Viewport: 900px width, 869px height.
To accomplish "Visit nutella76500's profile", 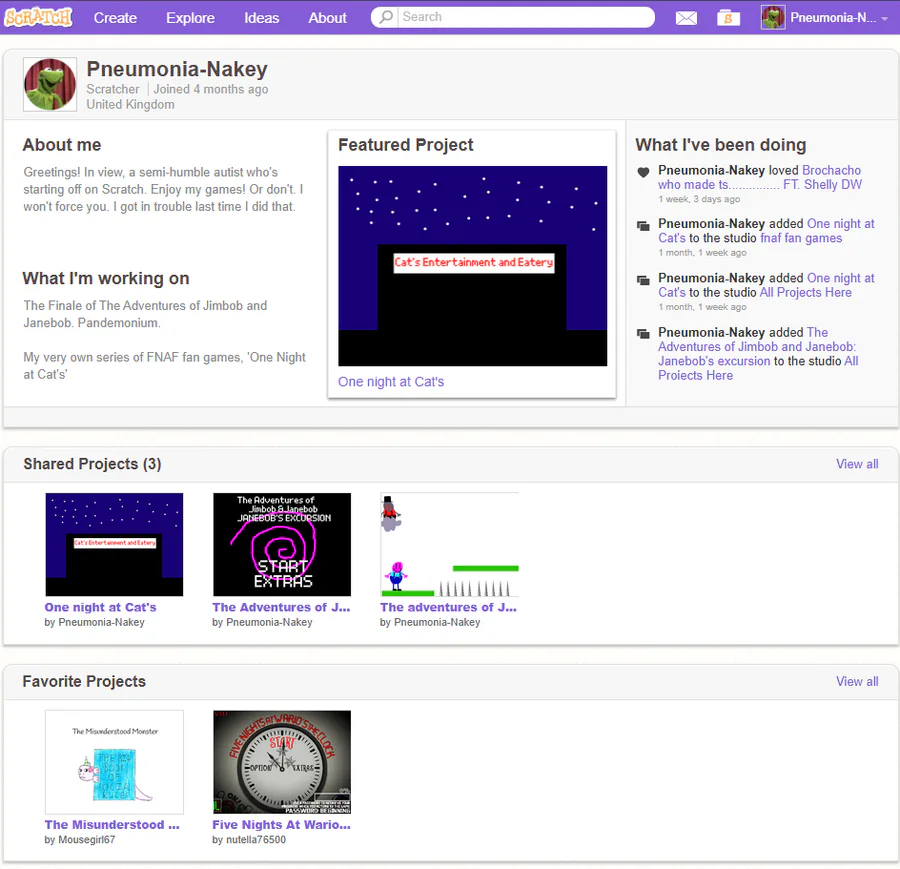I will point(256,840).
